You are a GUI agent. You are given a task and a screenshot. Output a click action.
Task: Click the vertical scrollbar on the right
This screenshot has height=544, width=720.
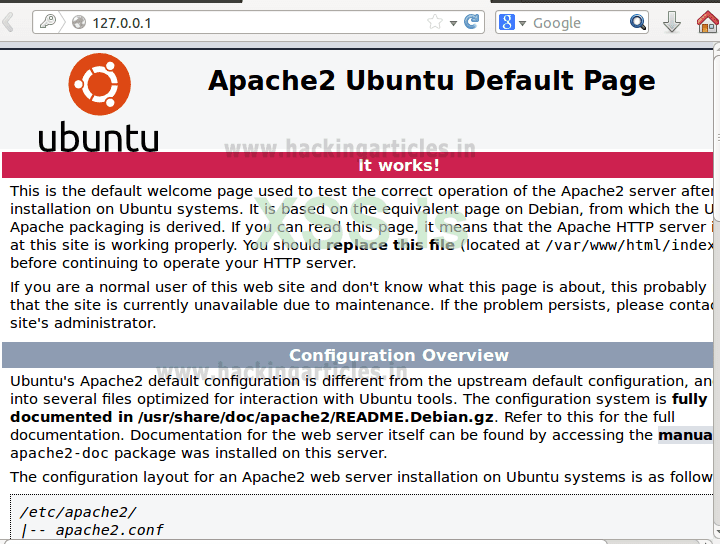[x=717, y=138]
